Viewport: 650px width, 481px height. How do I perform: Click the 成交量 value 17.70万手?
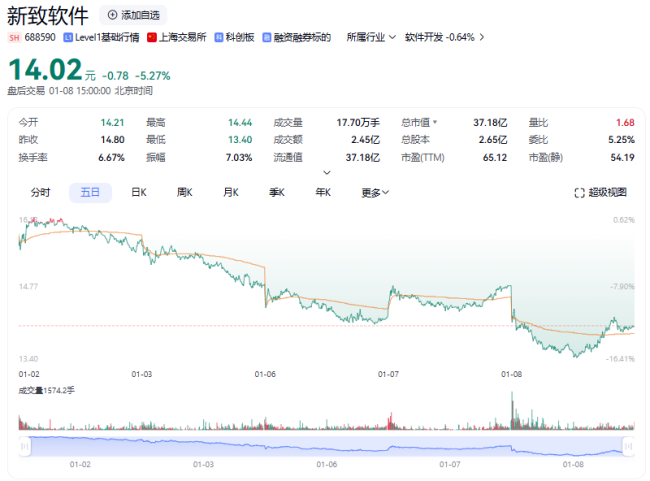point(358,123)
